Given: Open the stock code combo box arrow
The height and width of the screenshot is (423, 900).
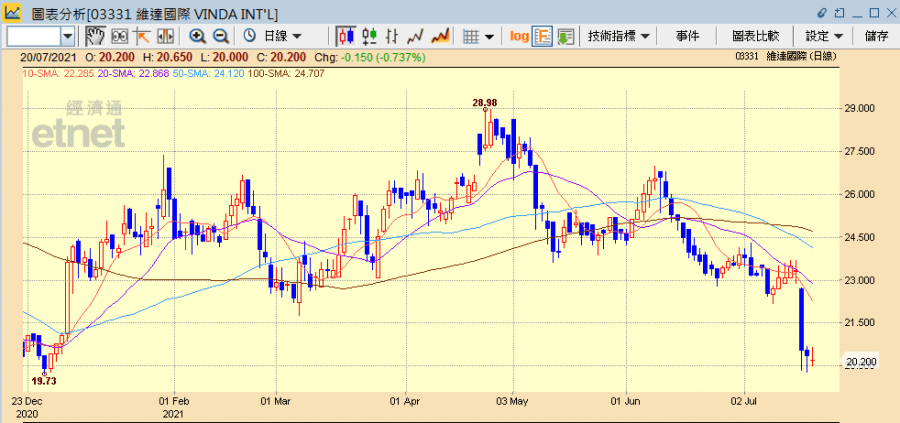Looking at the screenshot, I should coord(67,36).
